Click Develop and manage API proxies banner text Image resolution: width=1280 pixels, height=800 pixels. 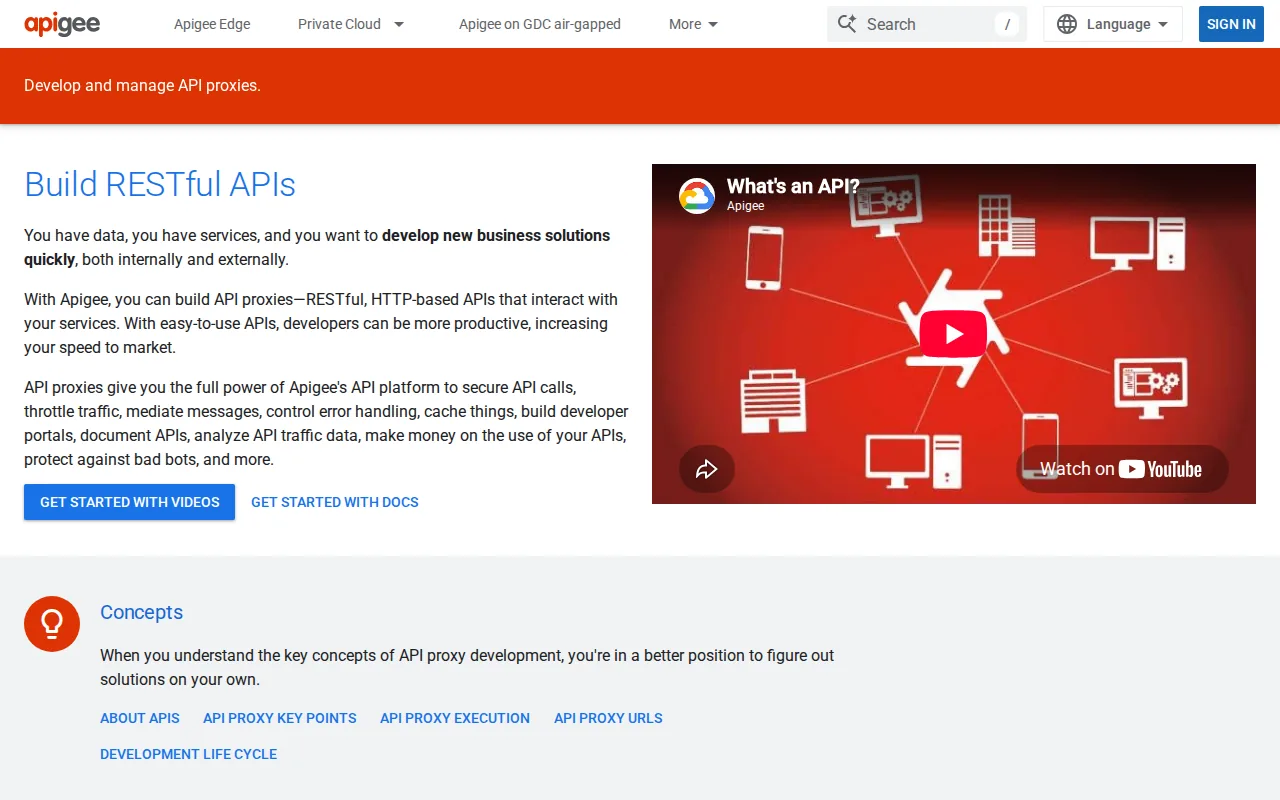click(142, 86)
